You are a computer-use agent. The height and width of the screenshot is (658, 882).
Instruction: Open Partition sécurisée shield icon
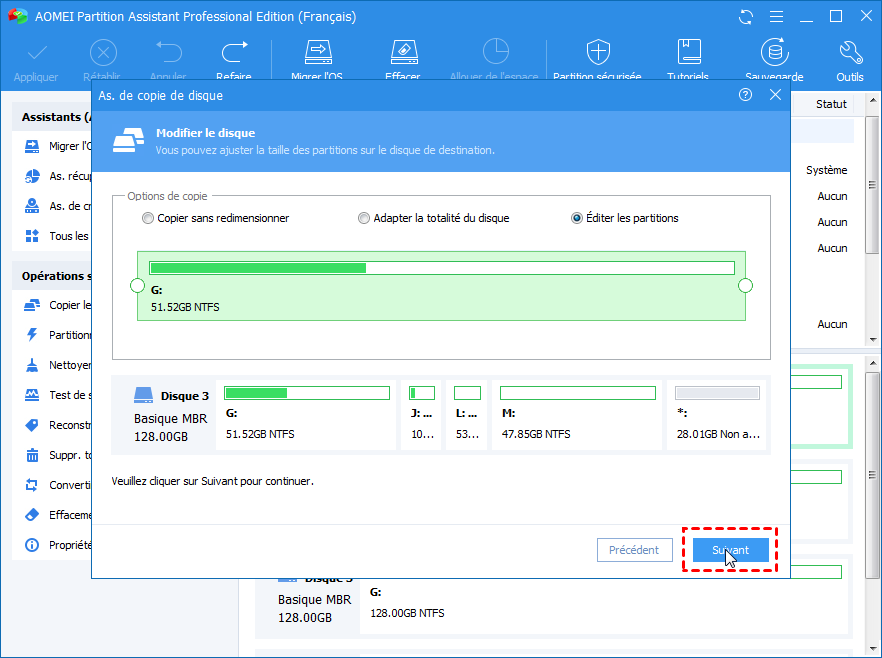(598, 52)
